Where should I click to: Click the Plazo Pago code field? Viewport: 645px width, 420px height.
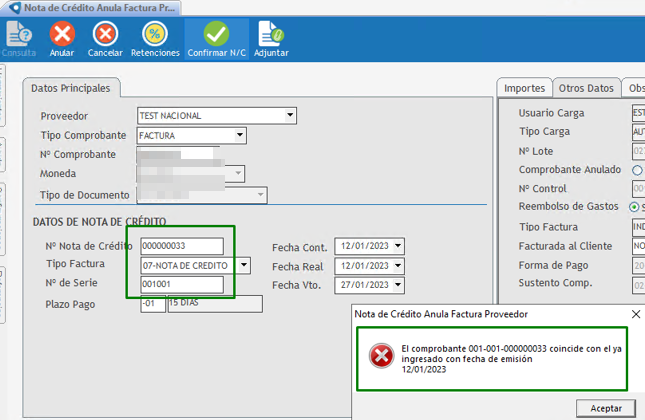tap(153, 304)
